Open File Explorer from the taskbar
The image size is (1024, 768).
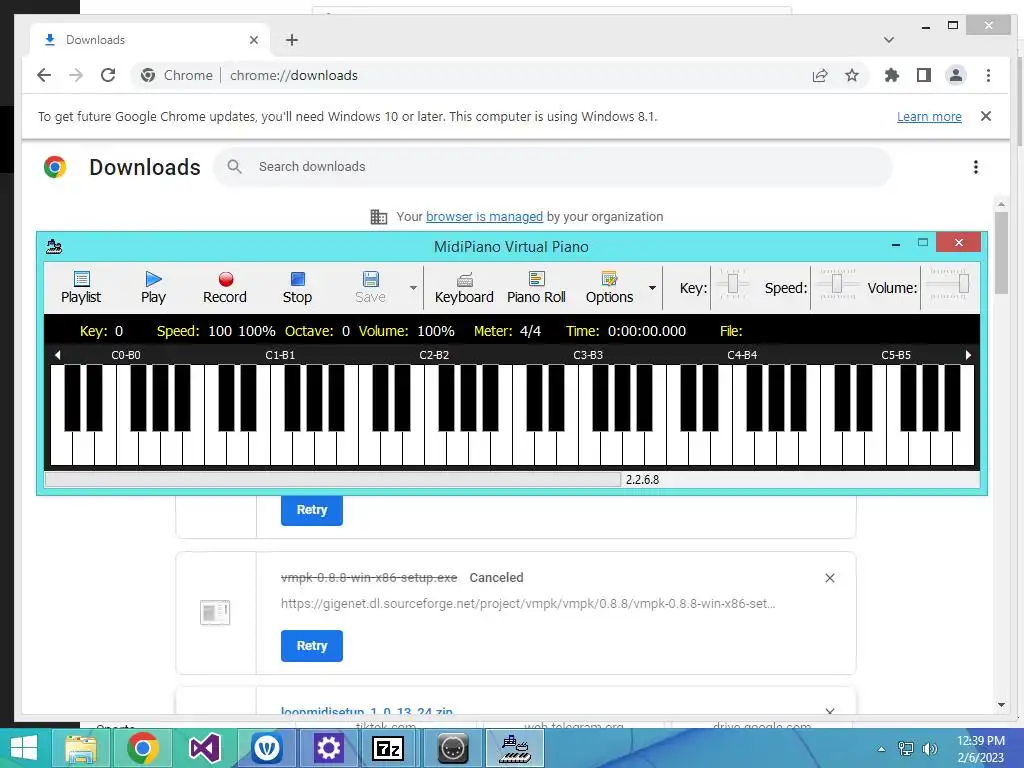pos(81,748)
